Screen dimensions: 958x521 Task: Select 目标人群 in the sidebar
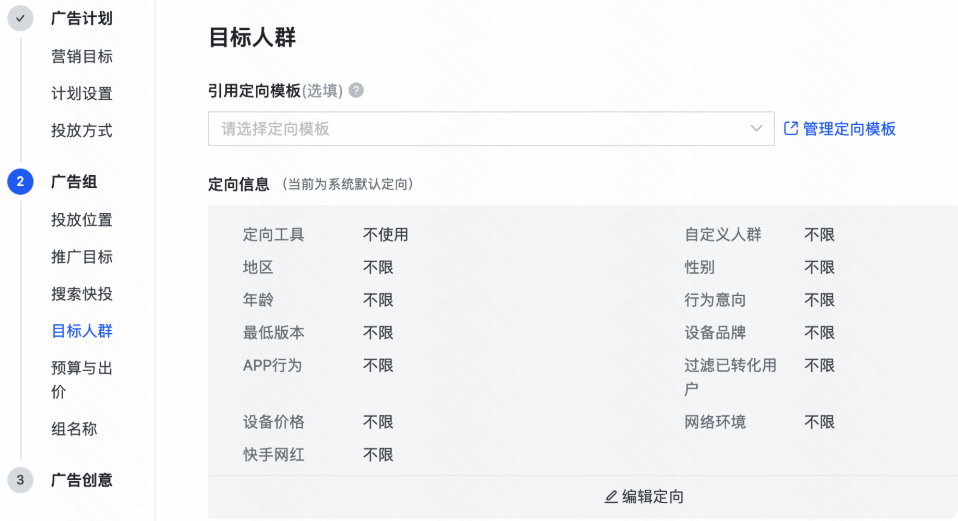(82, 331)
